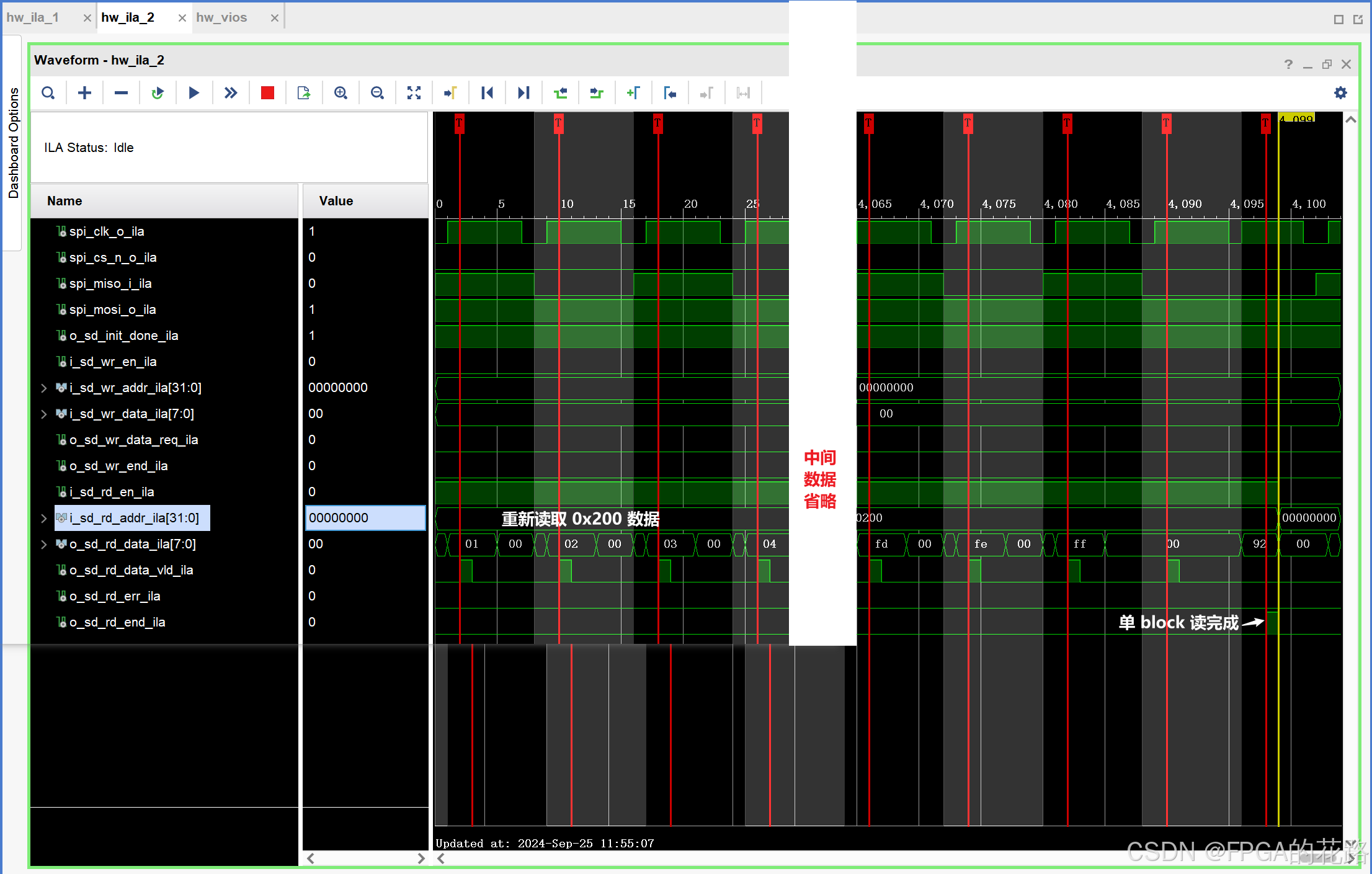Select spi_miso_i_ila signal row
This screenshot has width=1372, height=874.
point(110,283)
